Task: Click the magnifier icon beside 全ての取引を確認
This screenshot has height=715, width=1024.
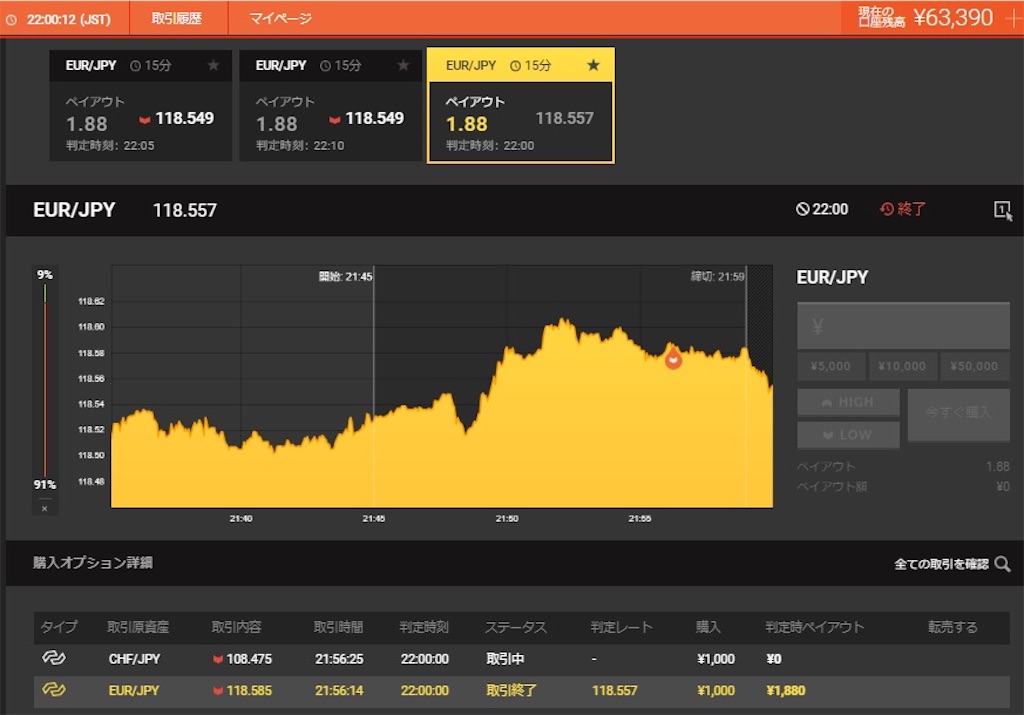Action: tap(1002, 564)
